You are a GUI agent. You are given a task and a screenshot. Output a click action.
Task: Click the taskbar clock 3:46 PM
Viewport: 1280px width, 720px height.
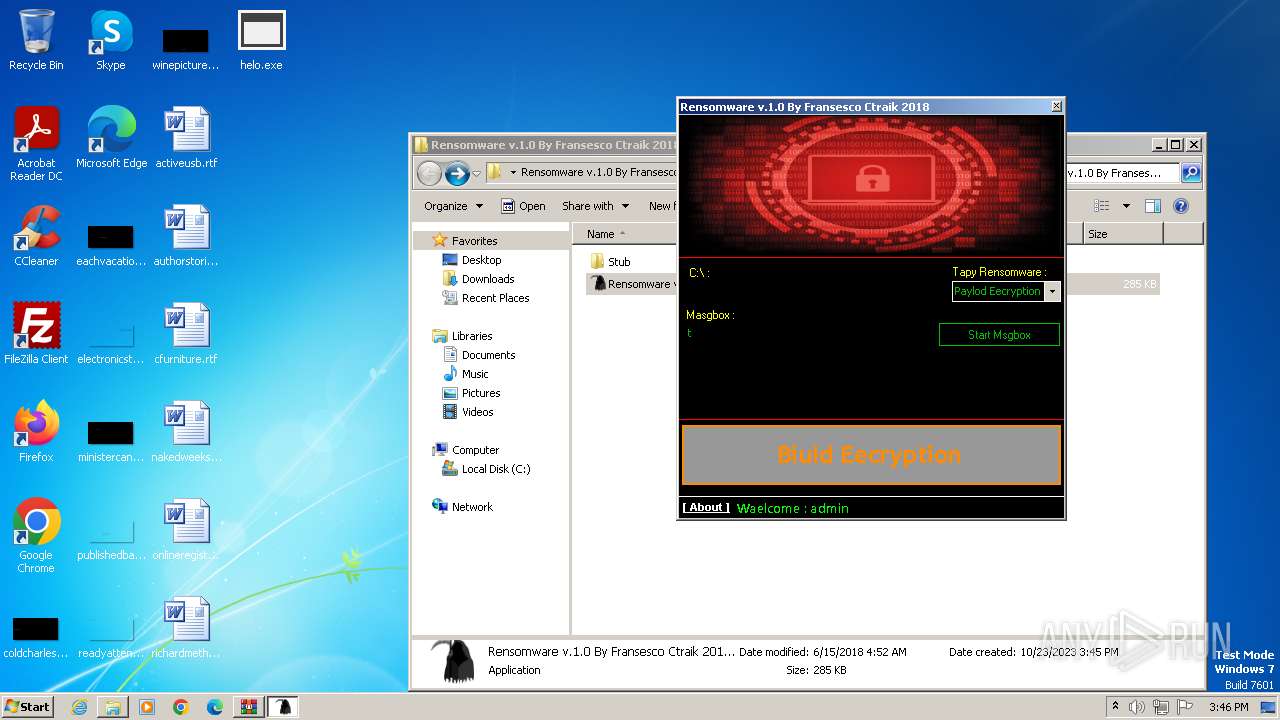click(1228, 707)
